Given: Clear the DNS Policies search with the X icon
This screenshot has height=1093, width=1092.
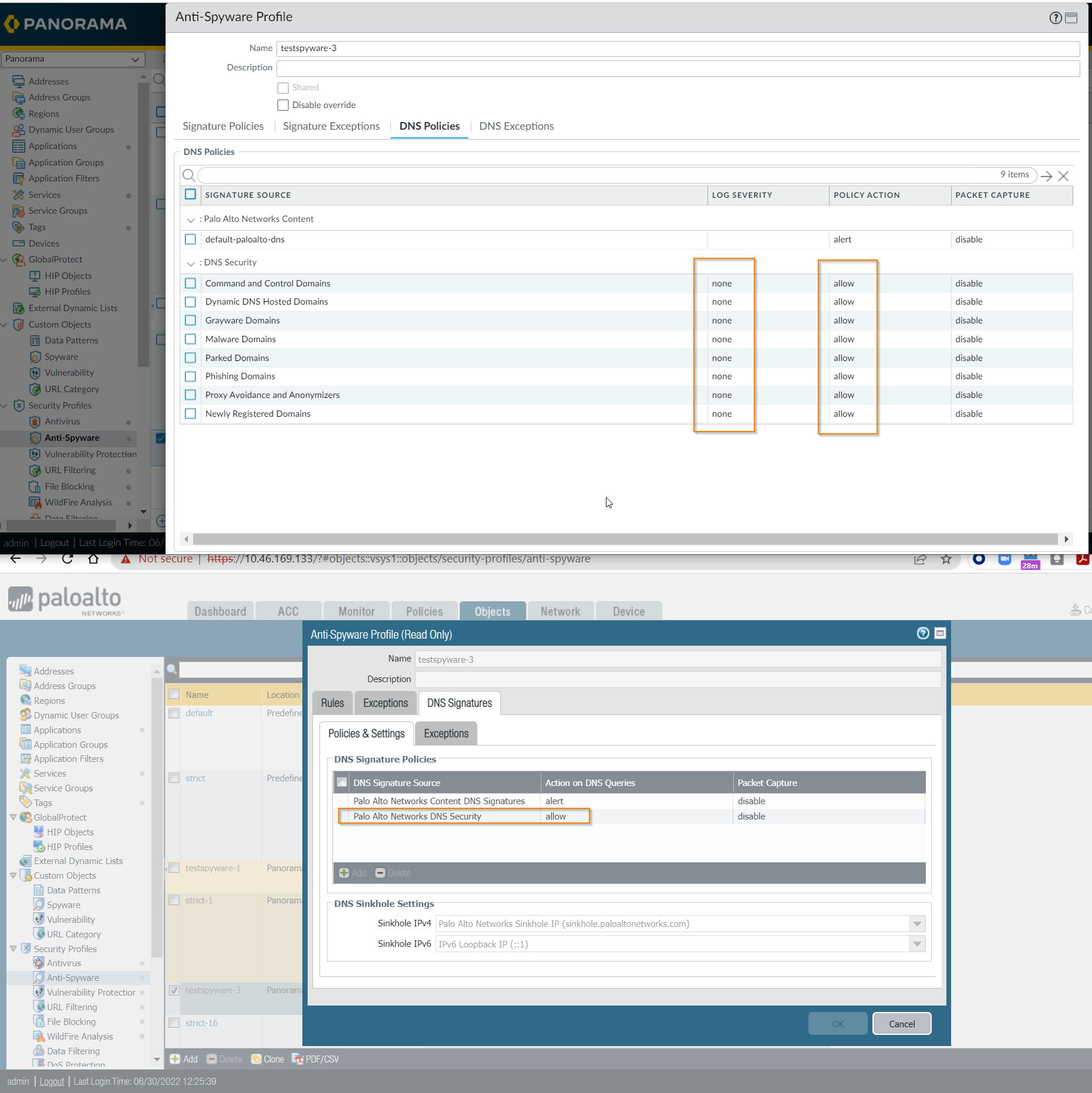Looking at the screenshot, I should click(x=1063, y=176).
